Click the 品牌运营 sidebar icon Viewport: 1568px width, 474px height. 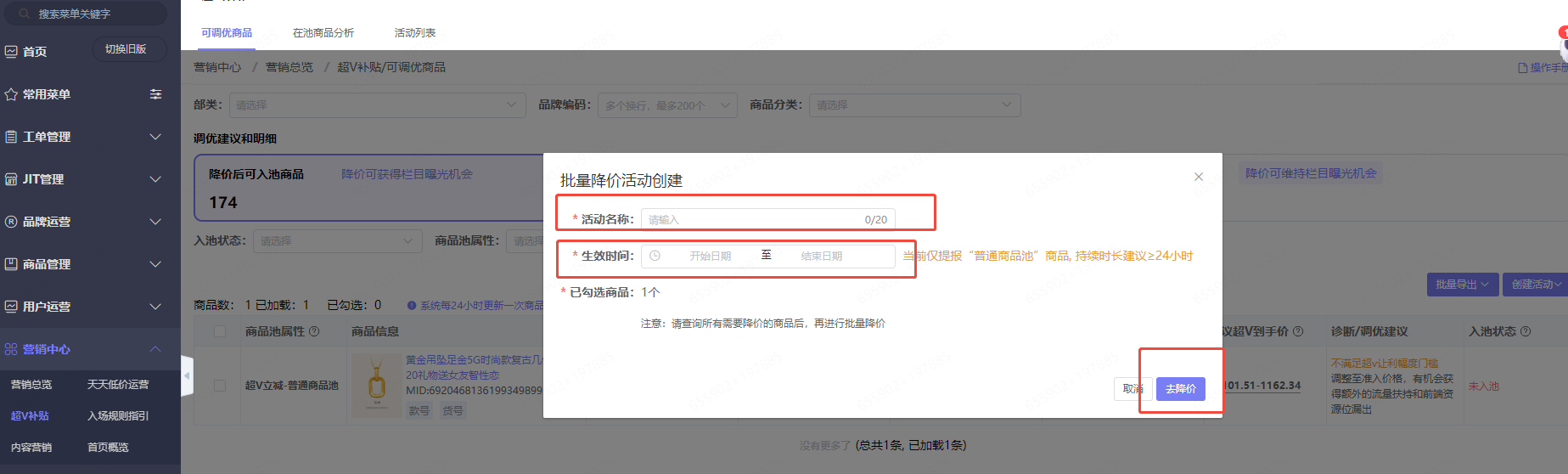pos(11,222)
